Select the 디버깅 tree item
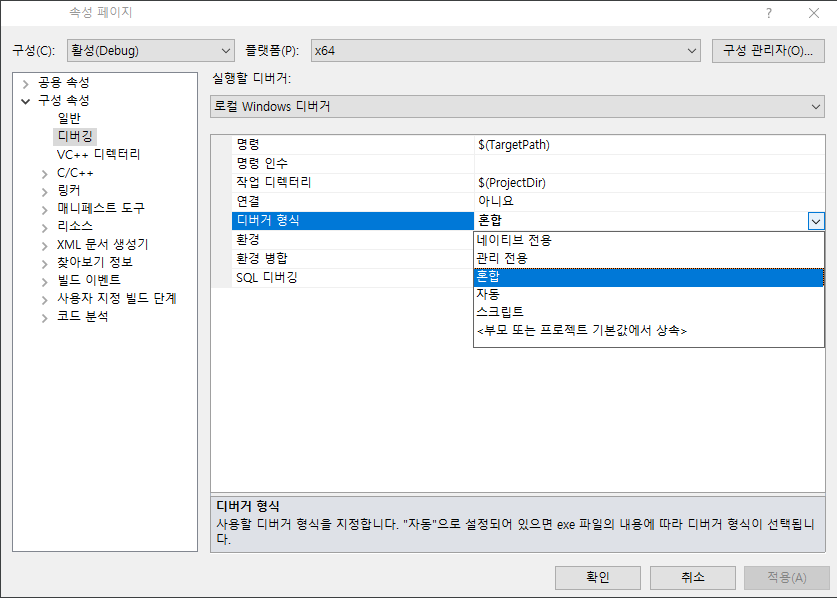The image size is (837, 598). point(75,136)
